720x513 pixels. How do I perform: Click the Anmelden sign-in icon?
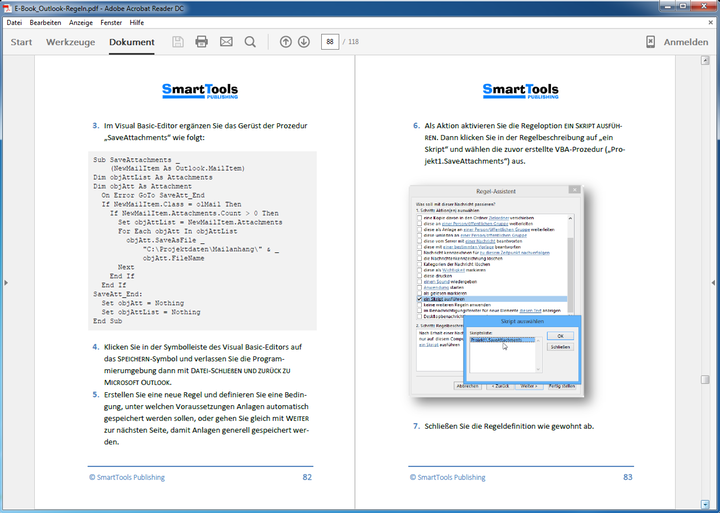(x=651, y=42)
